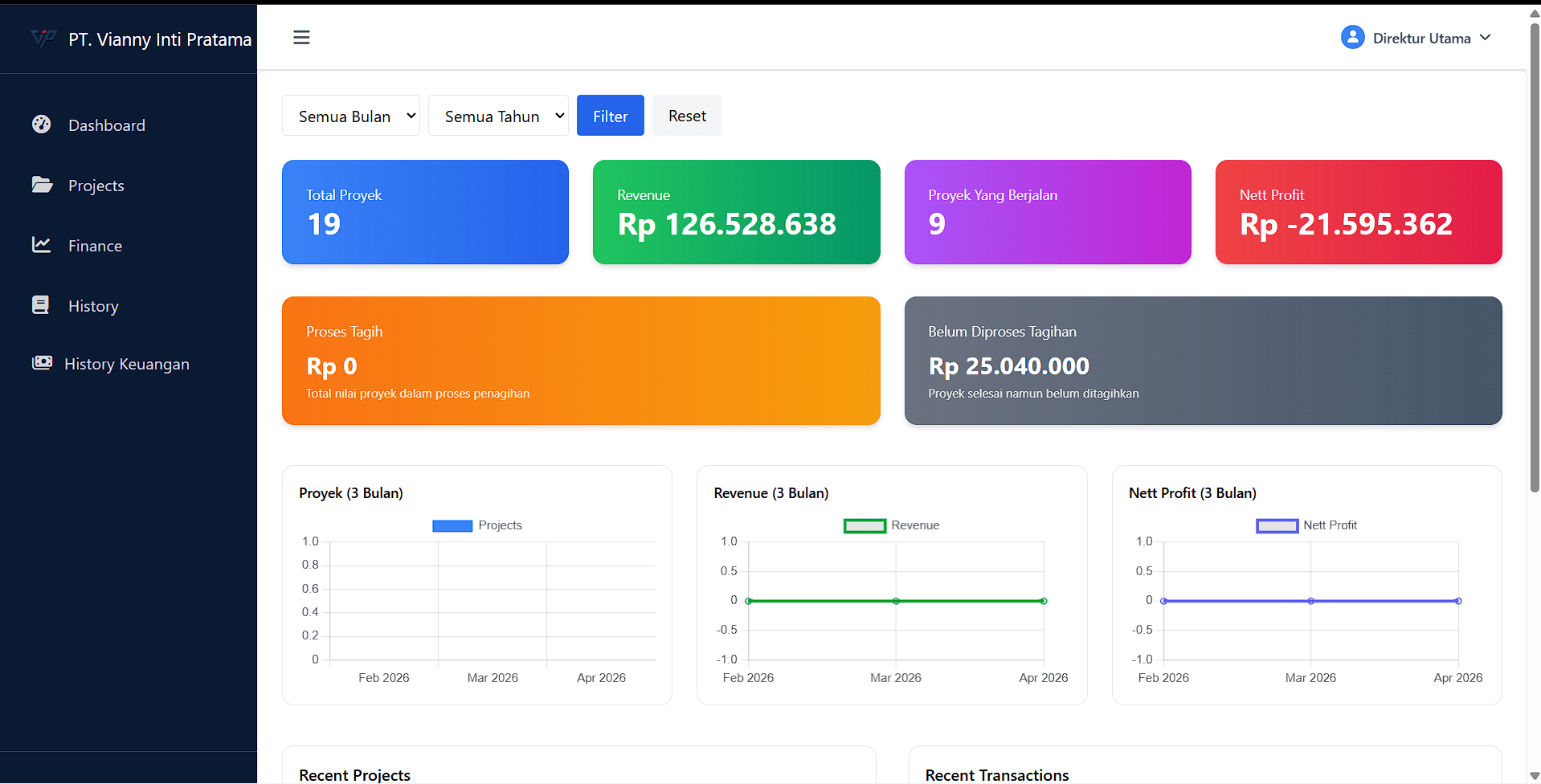Viewport: 1541px width, 784px height.
Task: Click the VP company logo
Action: pos(43,39)
